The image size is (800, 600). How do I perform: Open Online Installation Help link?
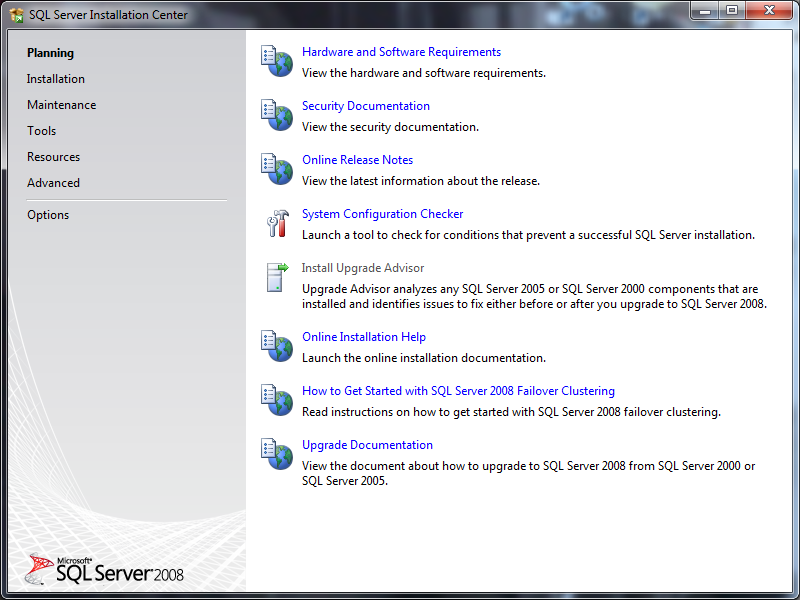click(x=364, y=337)
